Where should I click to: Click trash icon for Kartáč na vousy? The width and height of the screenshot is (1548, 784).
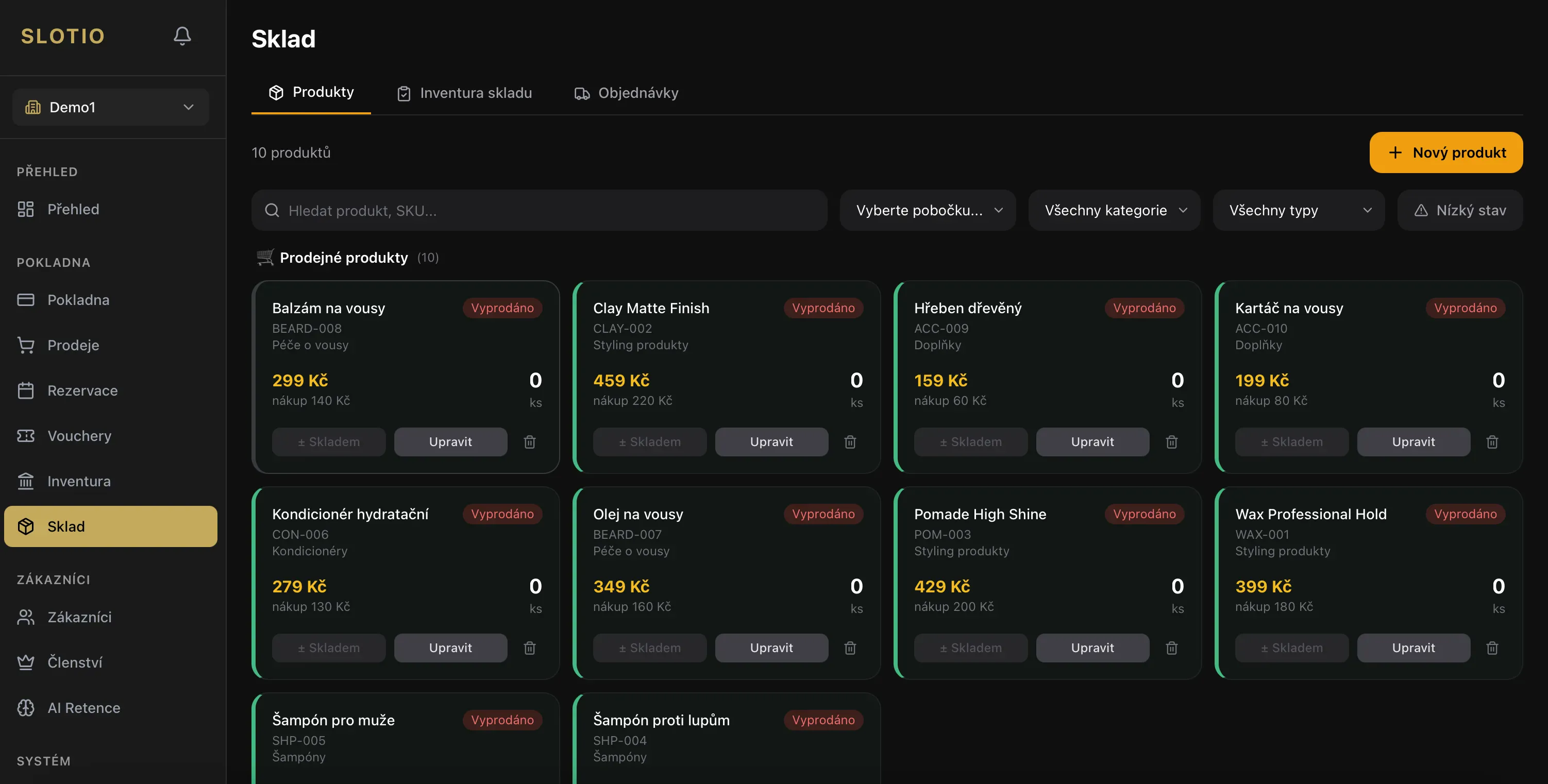(1492, 442)
